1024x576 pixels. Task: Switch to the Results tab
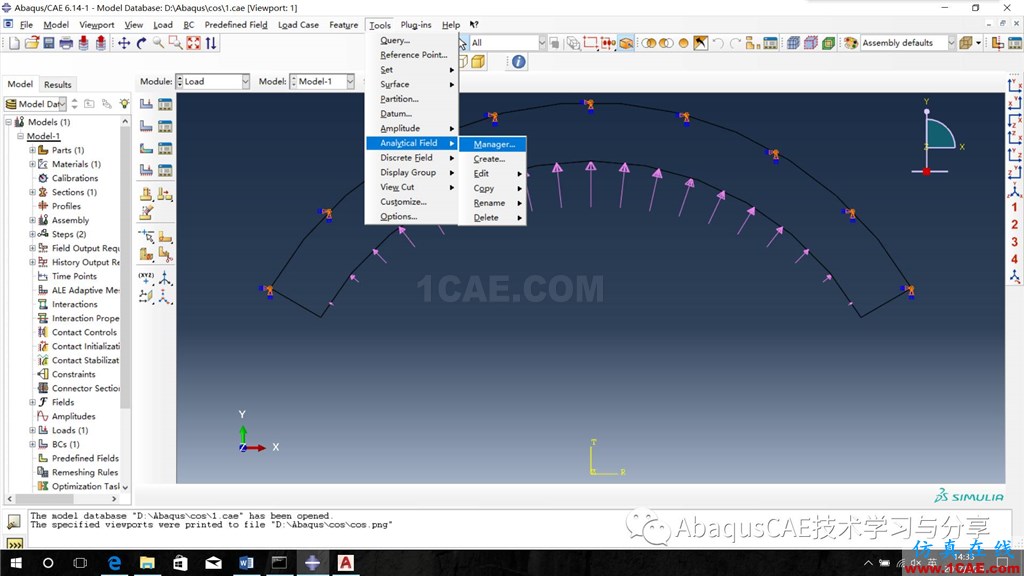pos(57,84)
